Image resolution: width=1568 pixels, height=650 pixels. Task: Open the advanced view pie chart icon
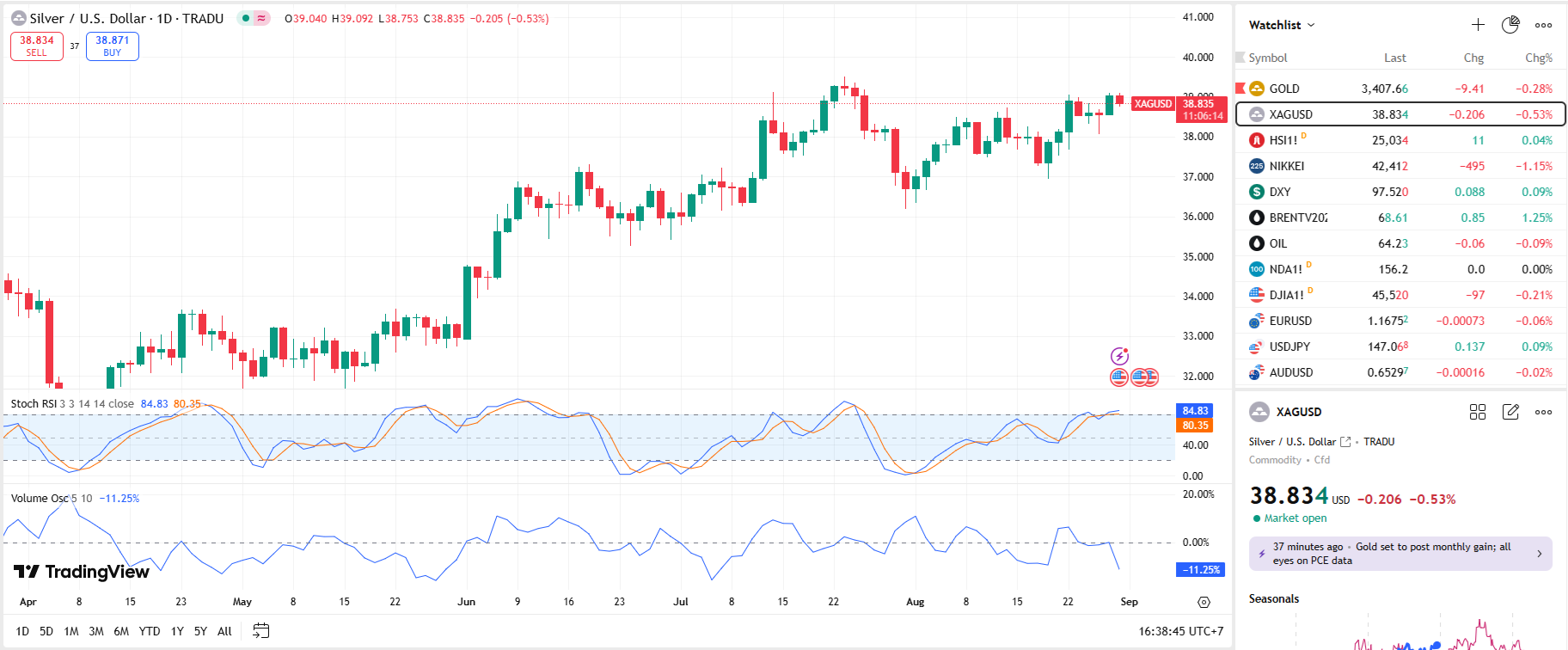pyautogui.click(x=1510, y=25)
